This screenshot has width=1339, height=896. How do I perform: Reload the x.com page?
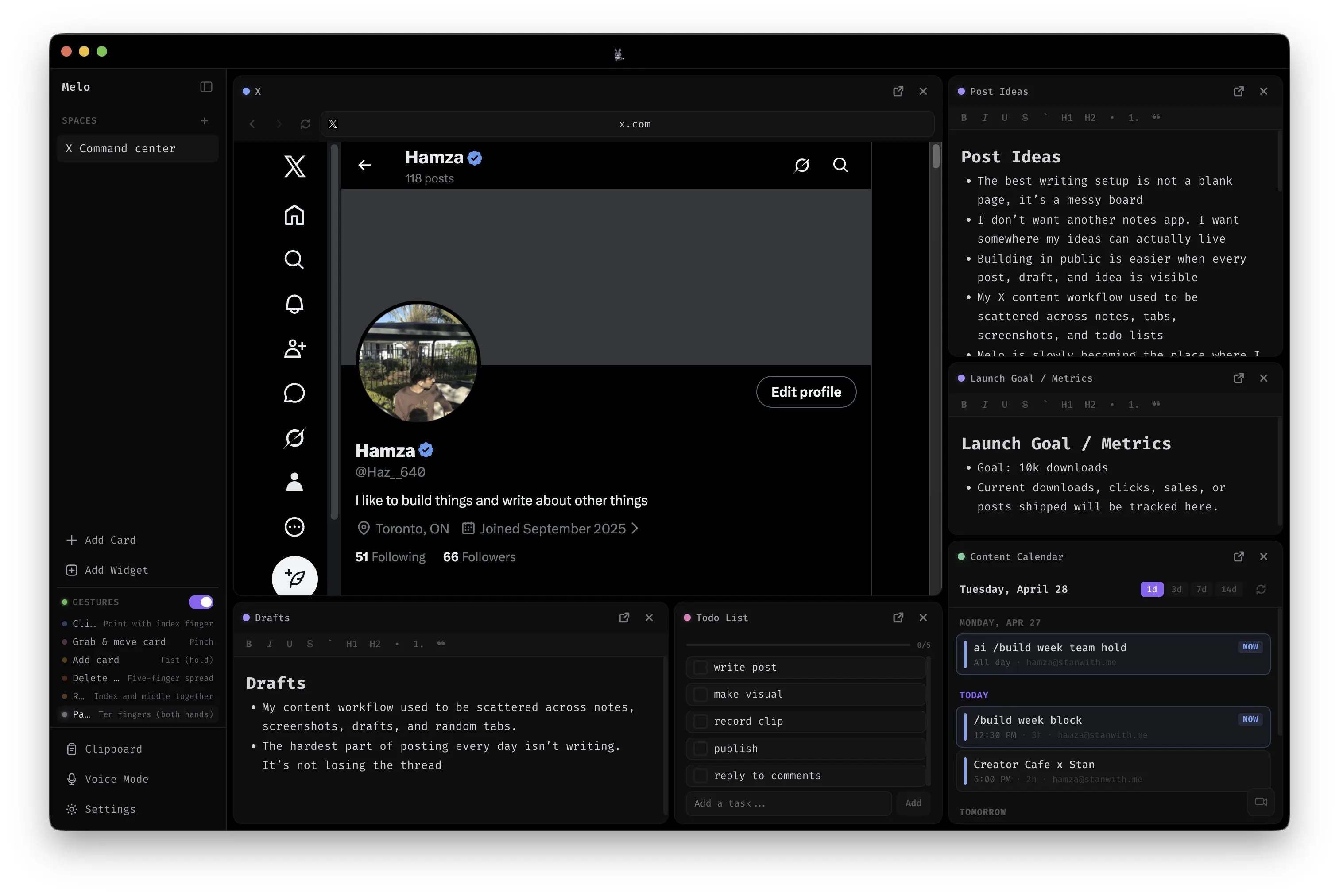(305, 124)
